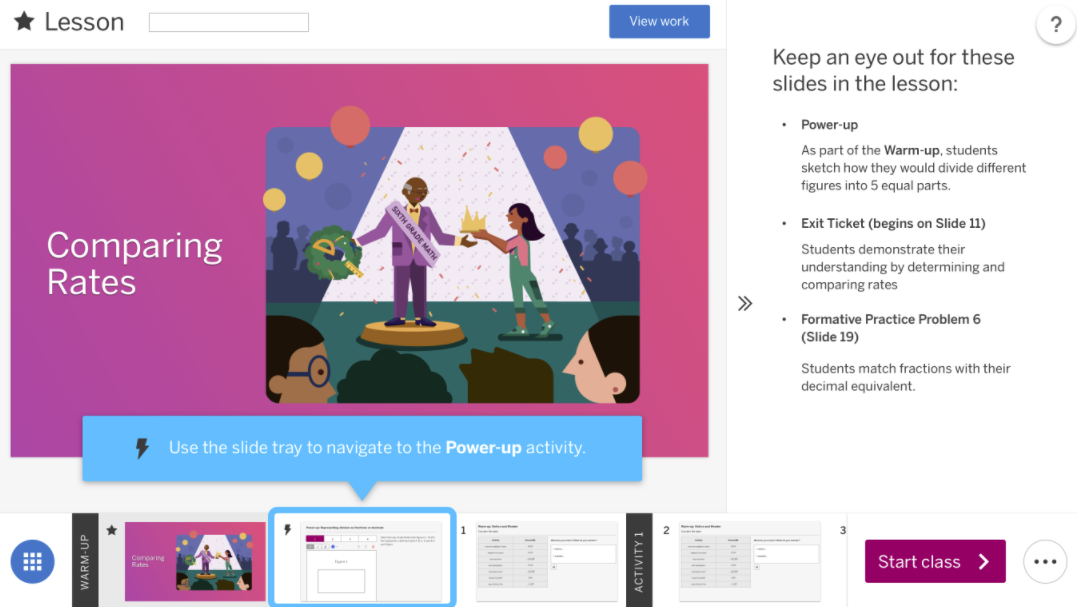Collapse the side panel with the double chevron
Viewport: 1077px width, 607px height.
coord(745,304)
